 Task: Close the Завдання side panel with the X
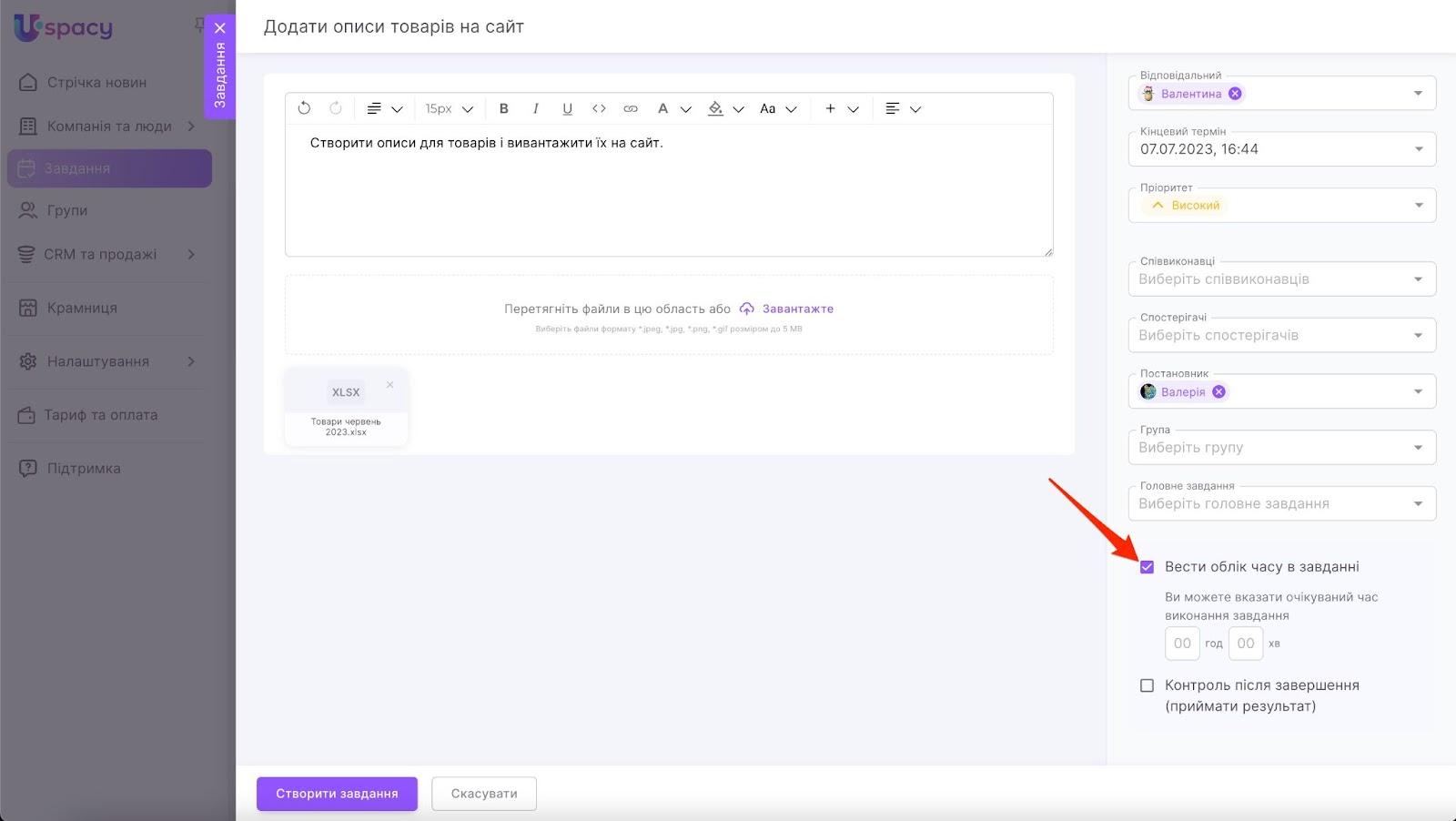[x=219, y=28]
